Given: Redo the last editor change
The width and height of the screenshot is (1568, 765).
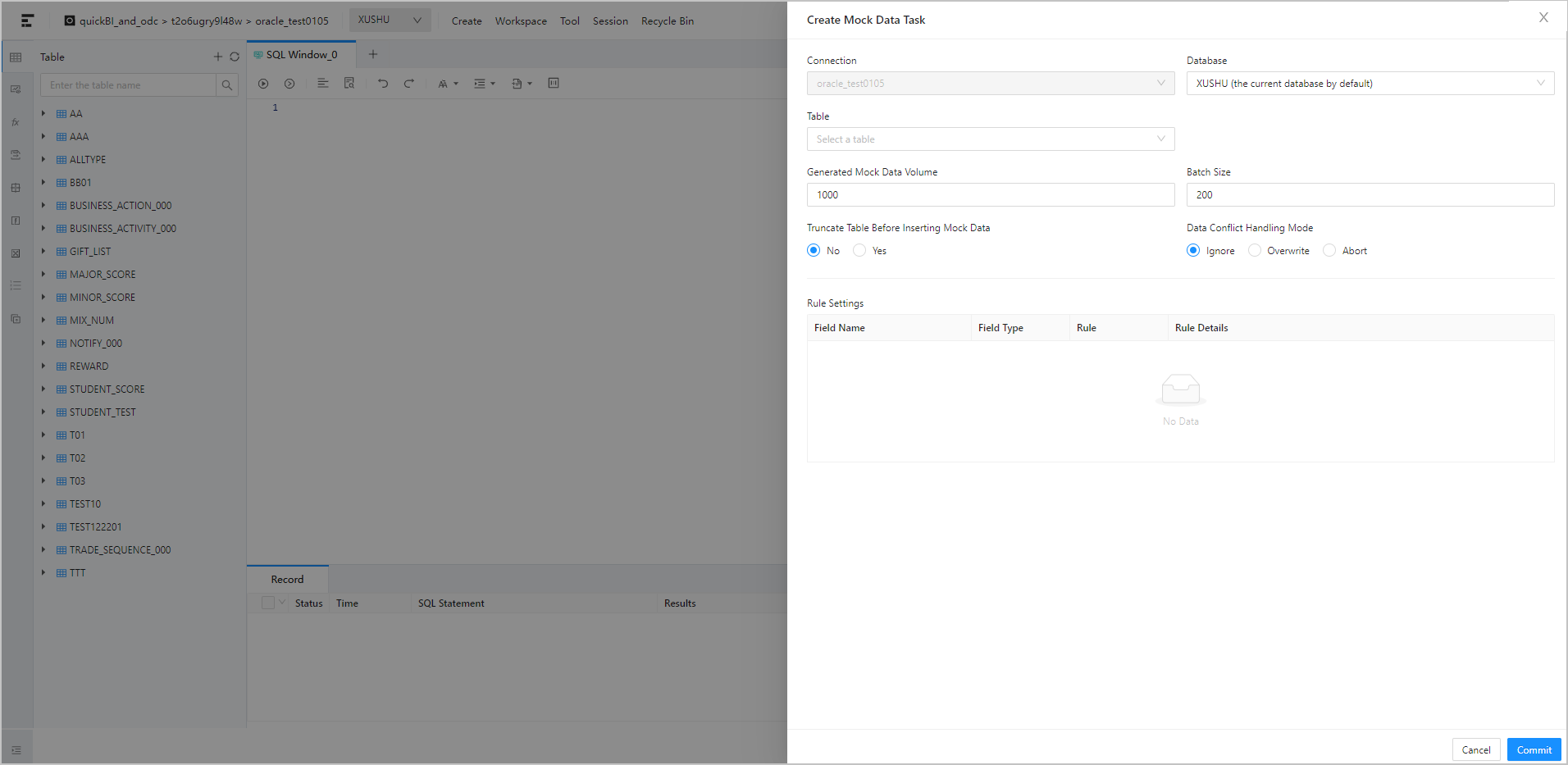Looking at the screenshot, I should (409, 84).
